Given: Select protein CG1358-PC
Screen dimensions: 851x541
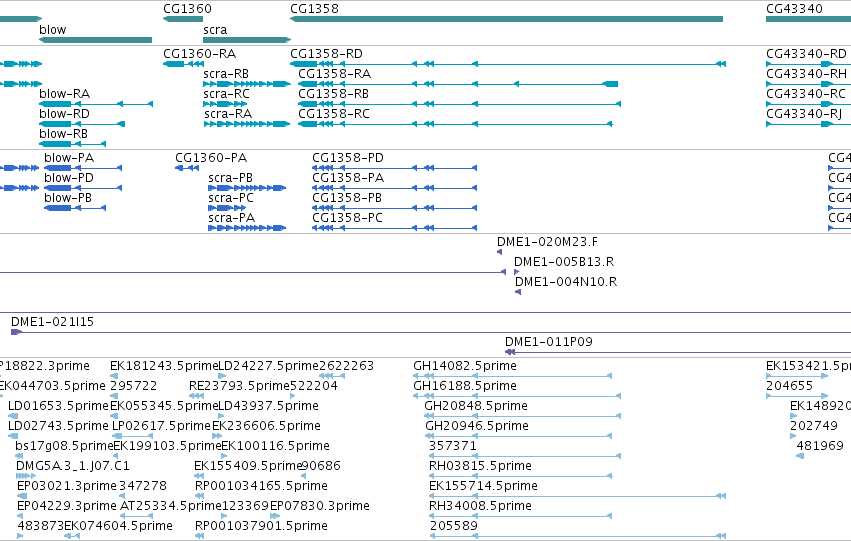Looking at the screenshot, I should pos(395,228).
